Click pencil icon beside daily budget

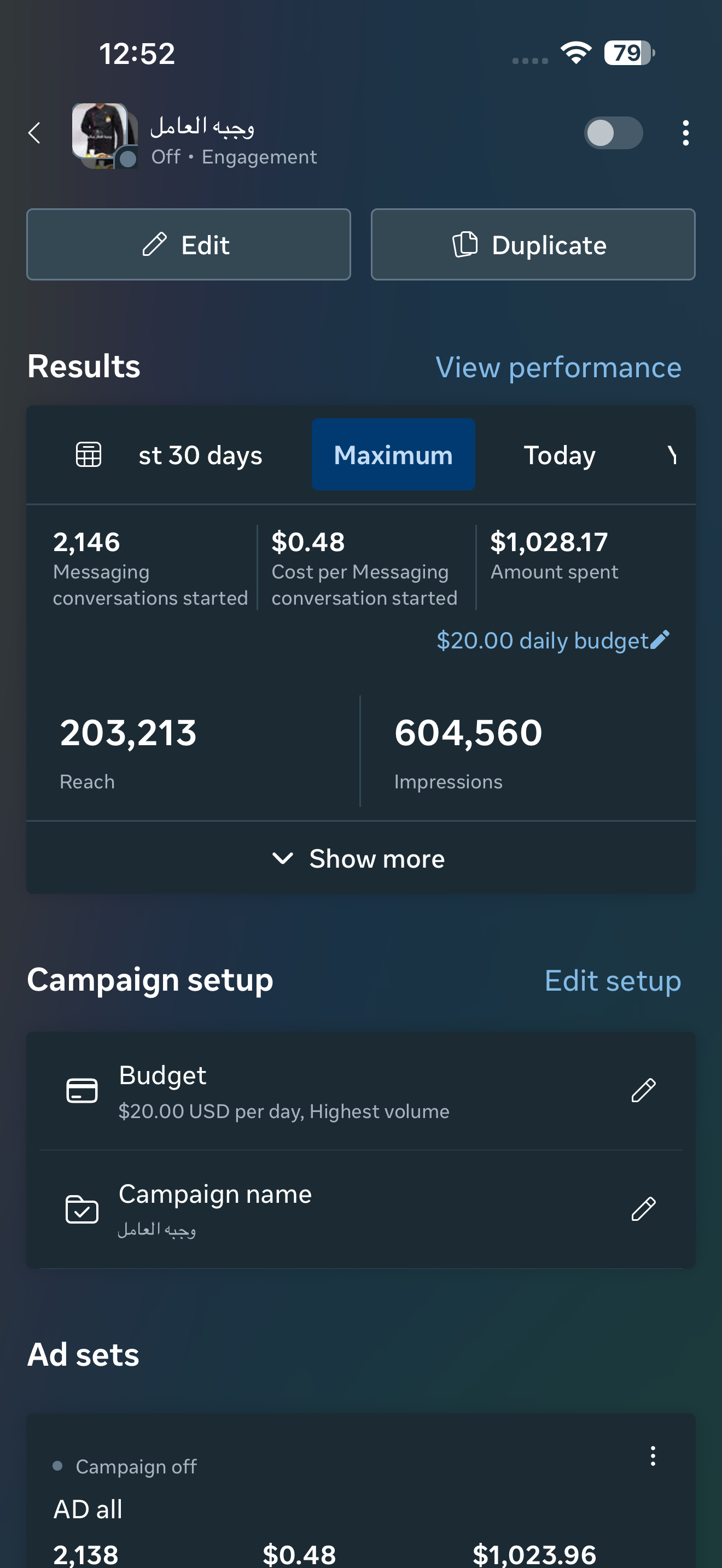point(660,640)
